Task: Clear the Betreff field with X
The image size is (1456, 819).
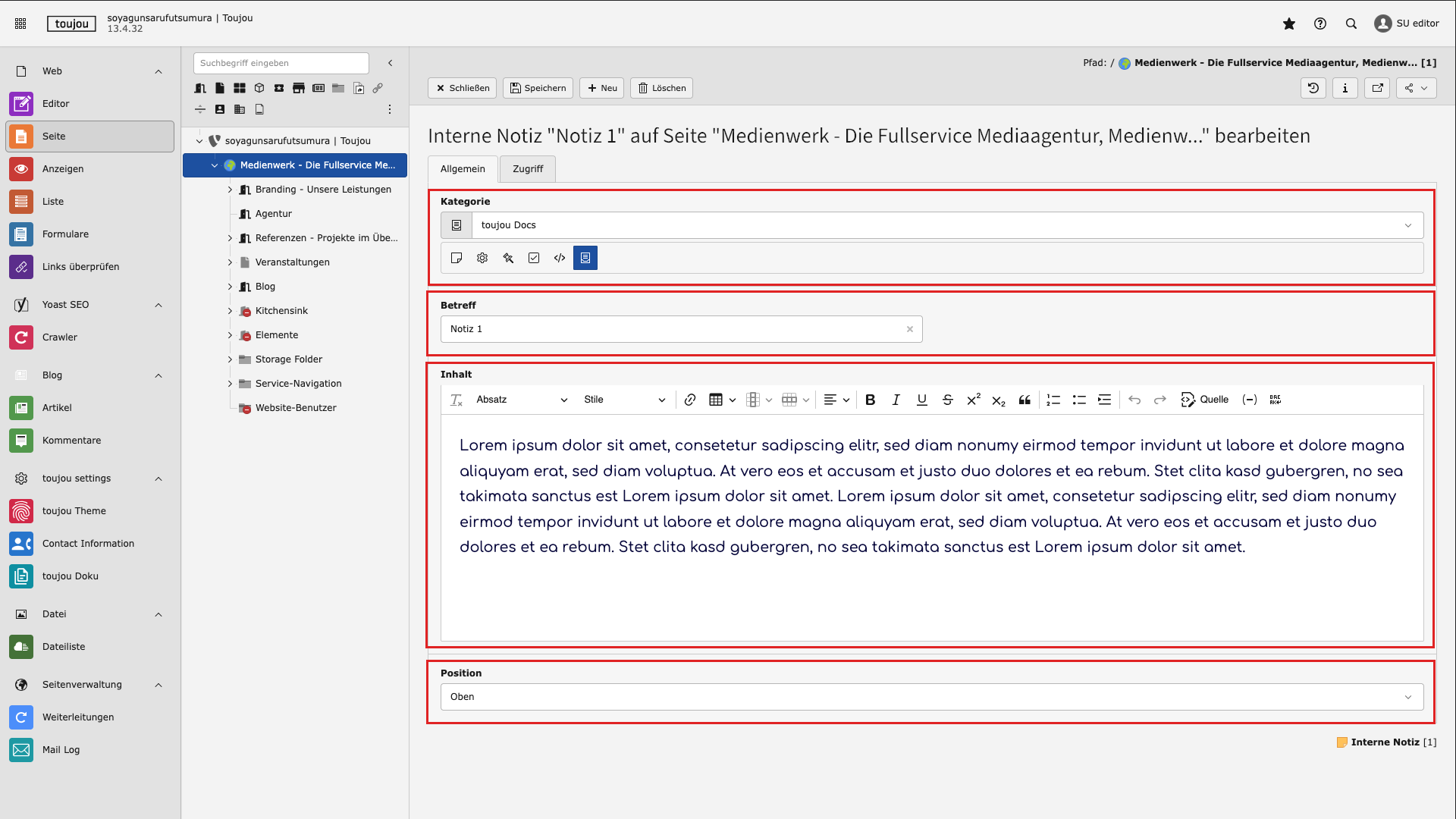Action: coord(910,329)
